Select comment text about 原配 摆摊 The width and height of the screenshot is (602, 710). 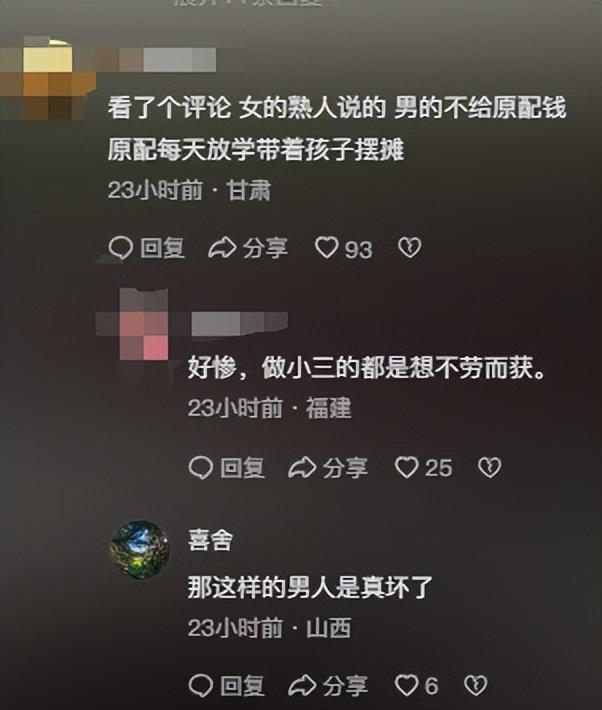pyautogui.click(x=337, y=128)
